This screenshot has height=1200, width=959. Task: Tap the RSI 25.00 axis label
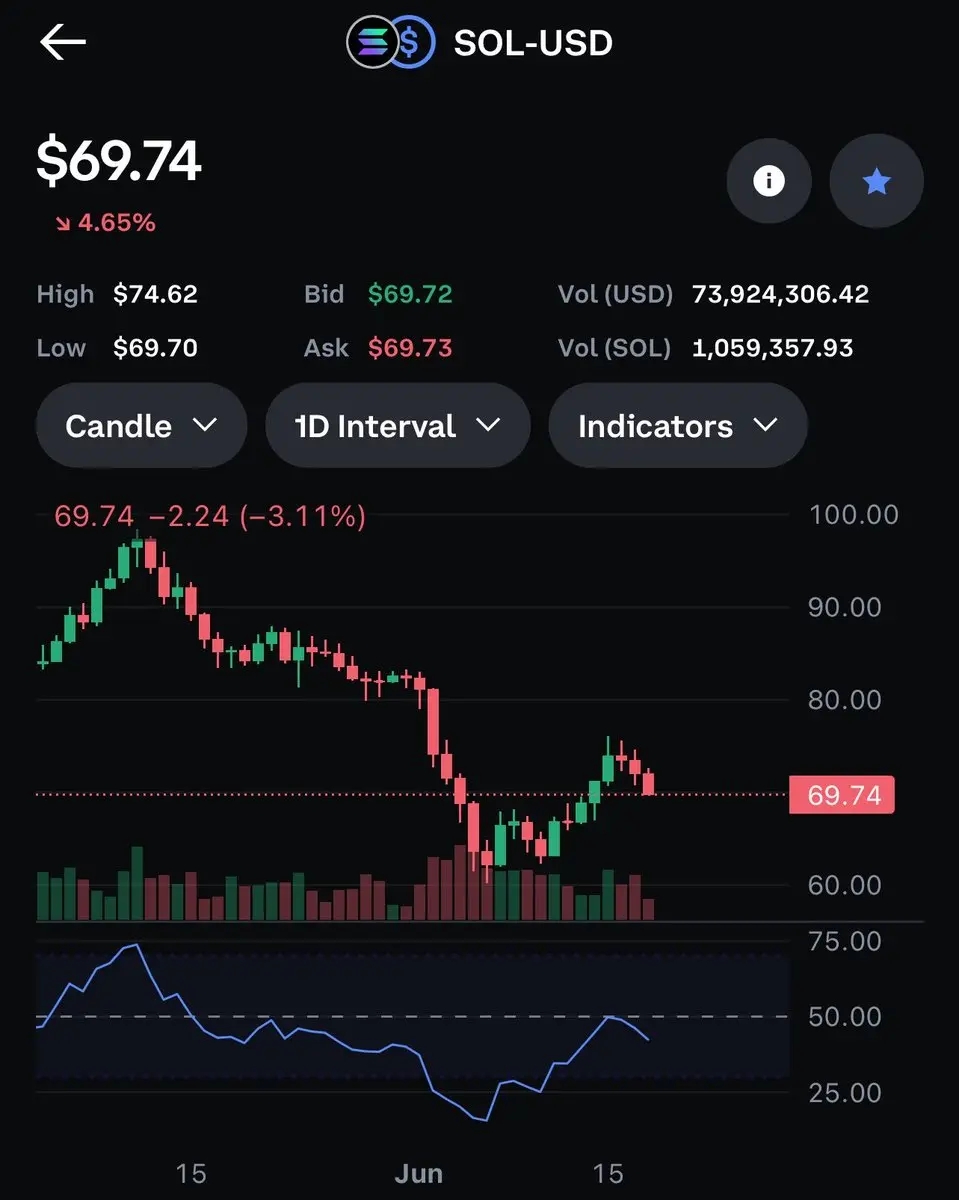(845, 1092)
